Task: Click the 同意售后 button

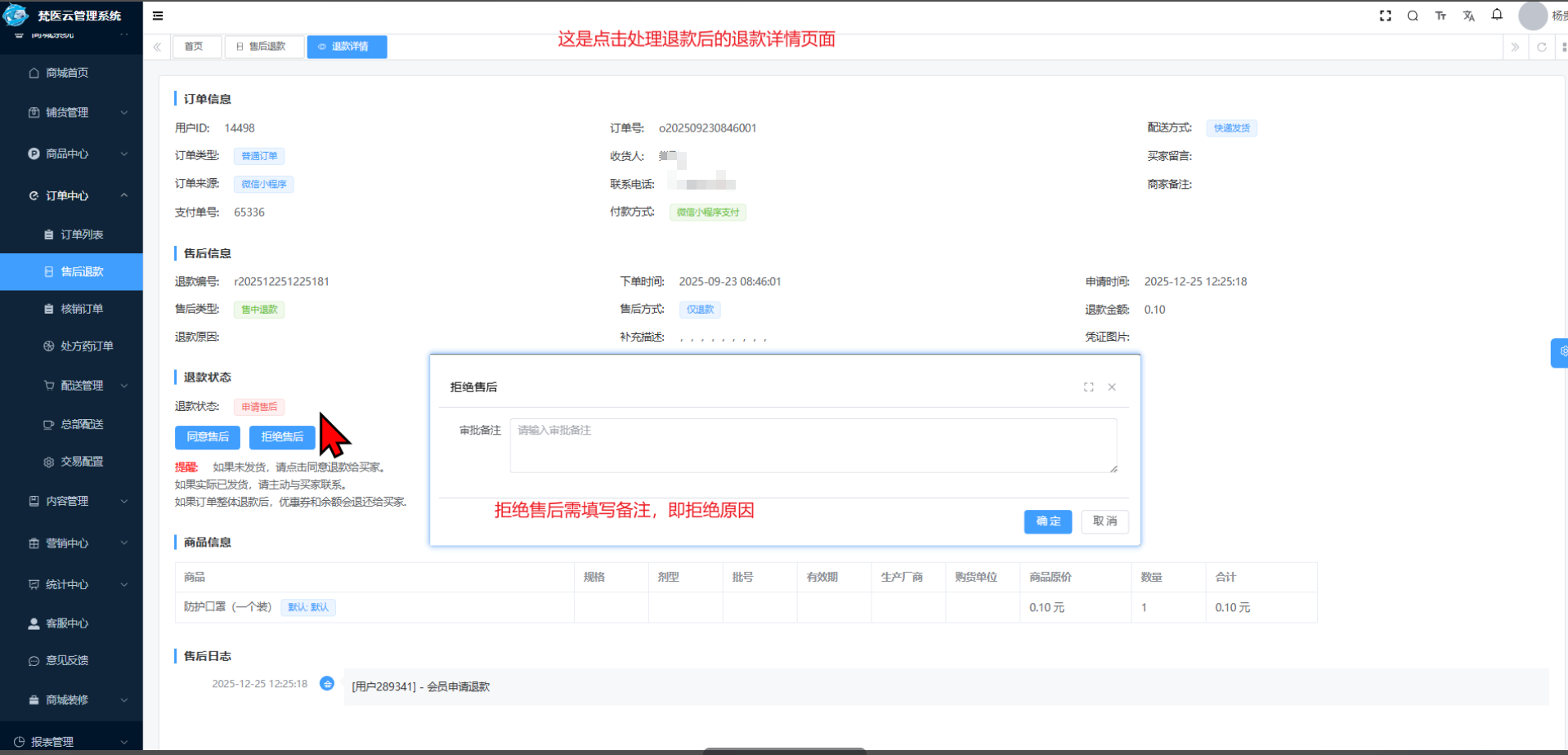Action: coord(207,437)
